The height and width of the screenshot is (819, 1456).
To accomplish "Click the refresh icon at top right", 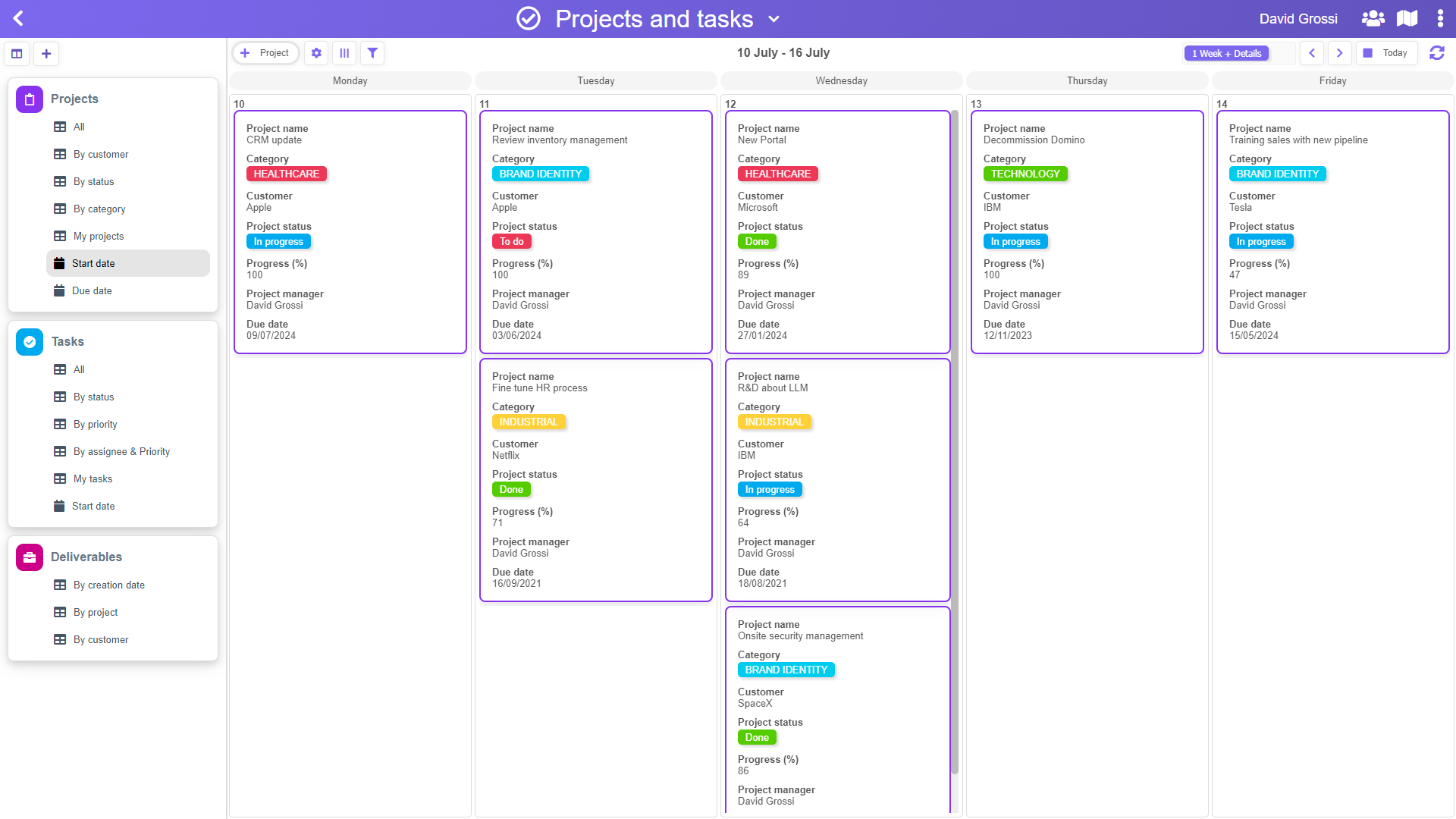I will [x=1436, y=53].
